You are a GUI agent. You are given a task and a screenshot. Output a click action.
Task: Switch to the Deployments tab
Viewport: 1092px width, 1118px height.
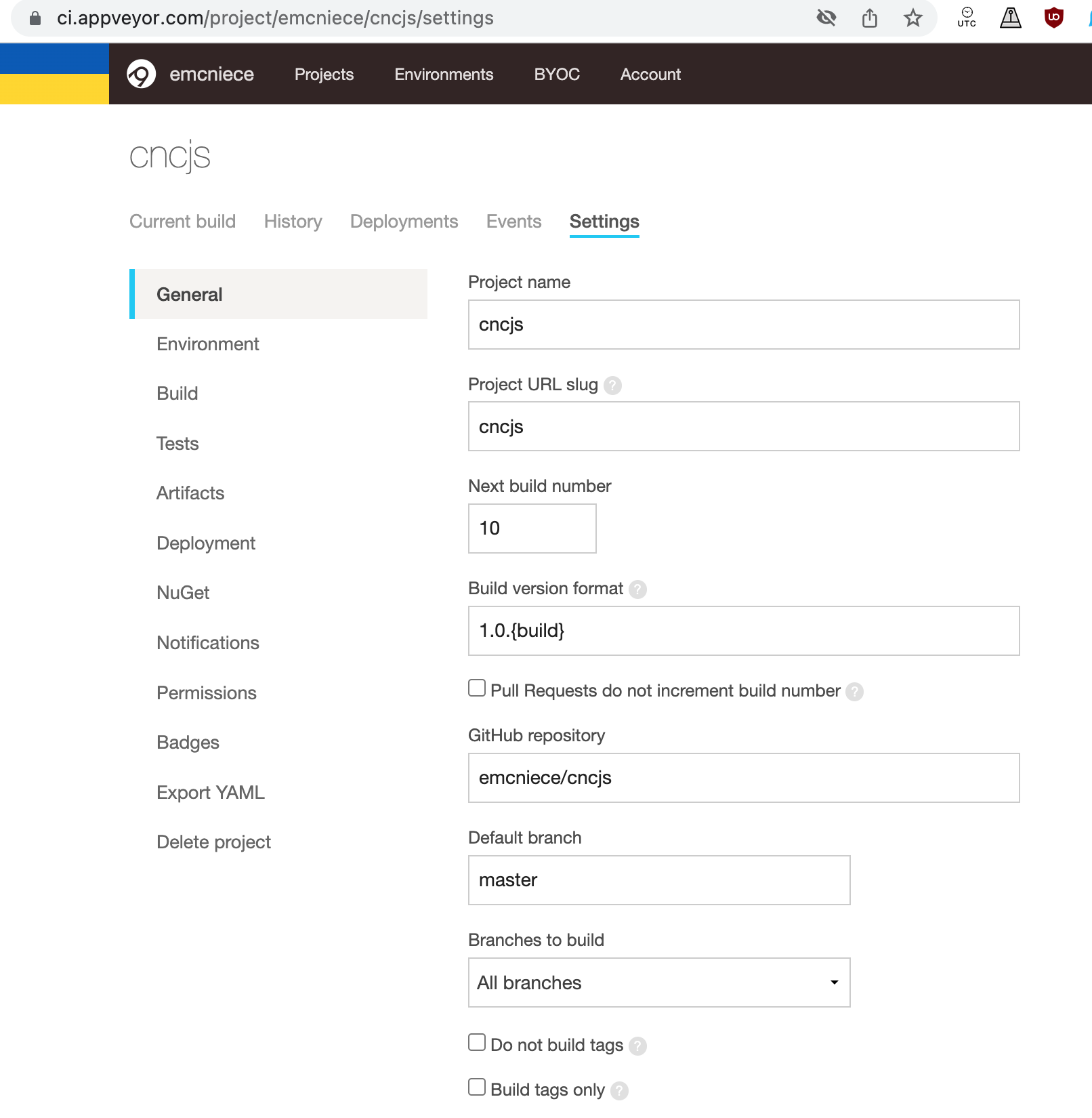tap(404, 222)
